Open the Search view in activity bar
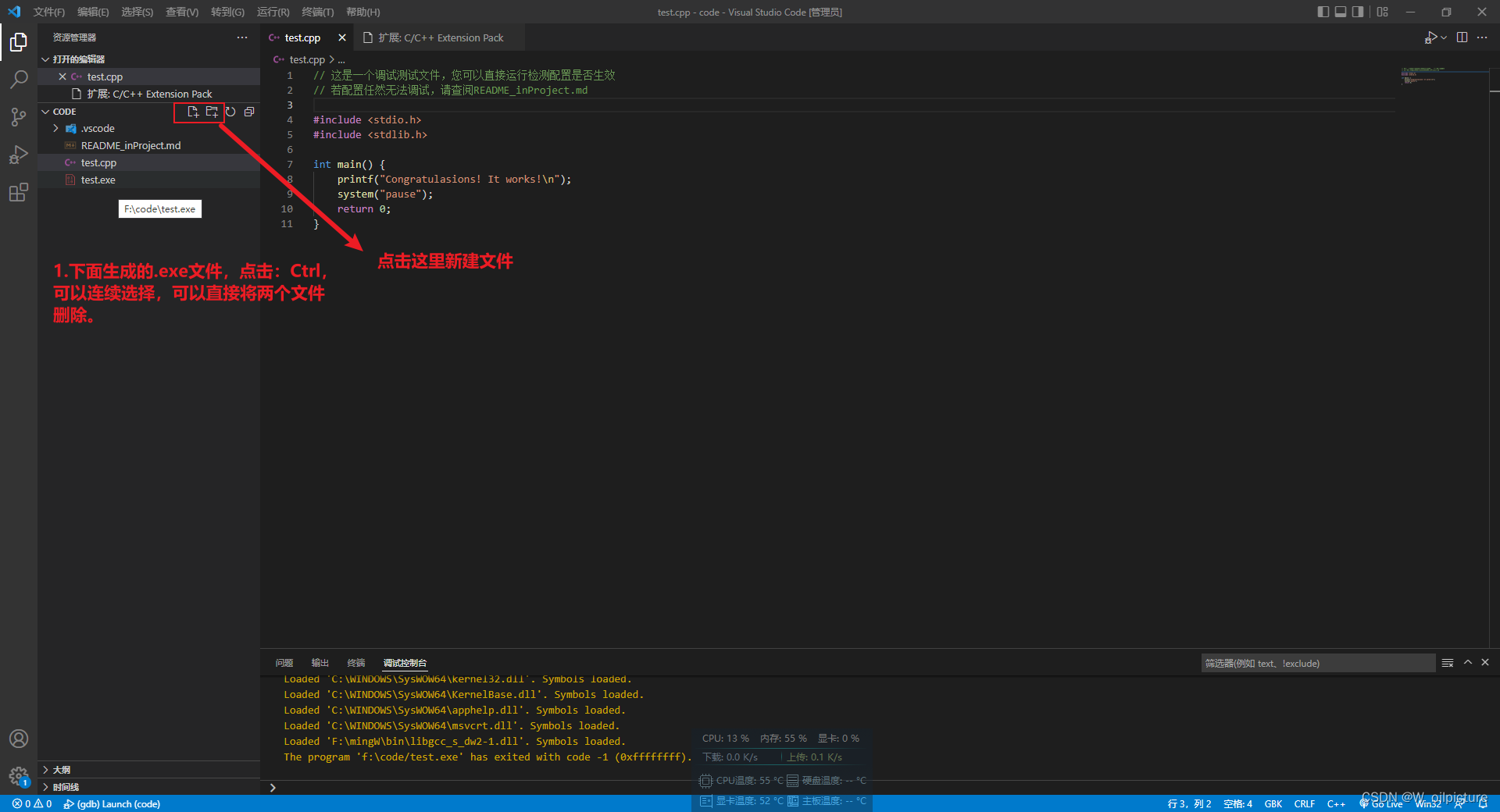Image resolution: width=1500 pixels, height=812 pixels. coord(19,79)
